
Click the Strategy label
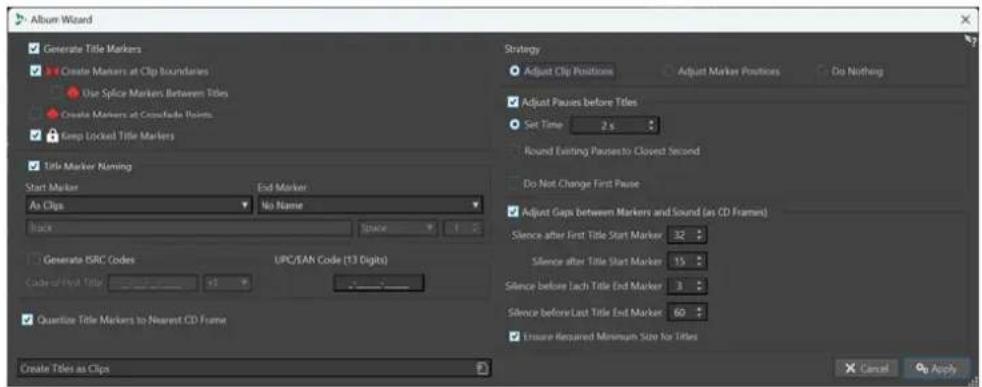pos(522,49)
